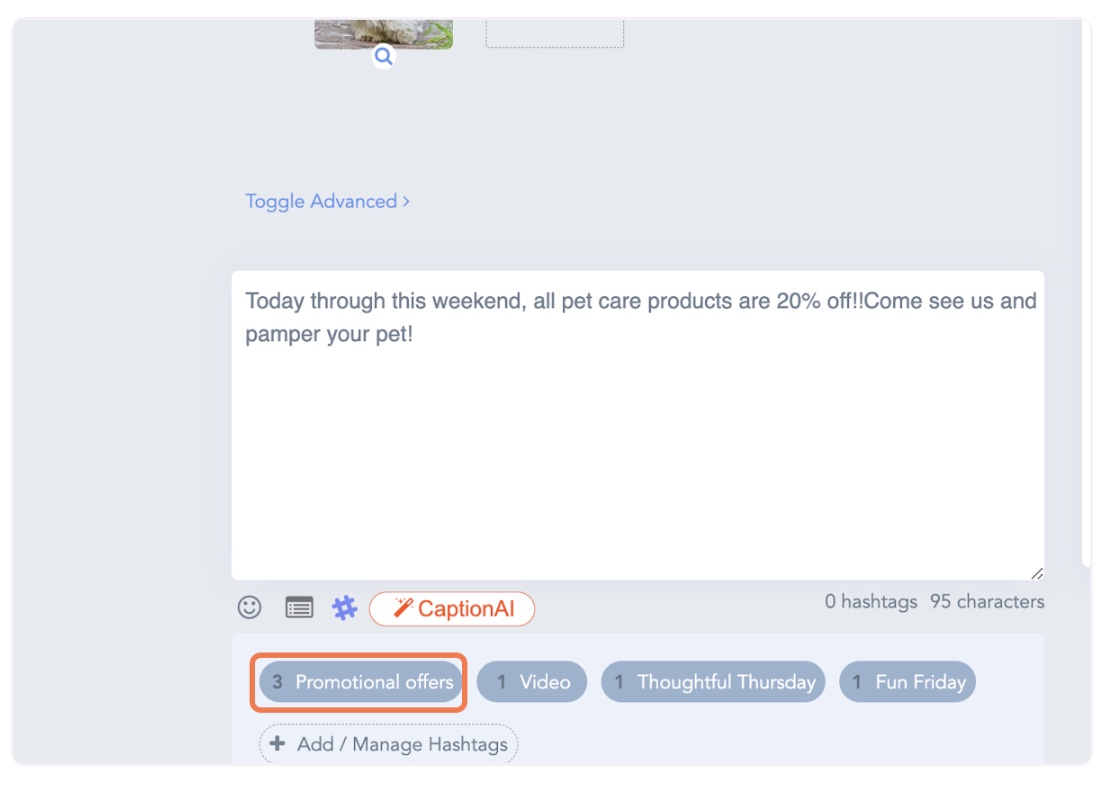
Task: Toggle the Video hashtag group chip
Action: click(x=532, y=682)
